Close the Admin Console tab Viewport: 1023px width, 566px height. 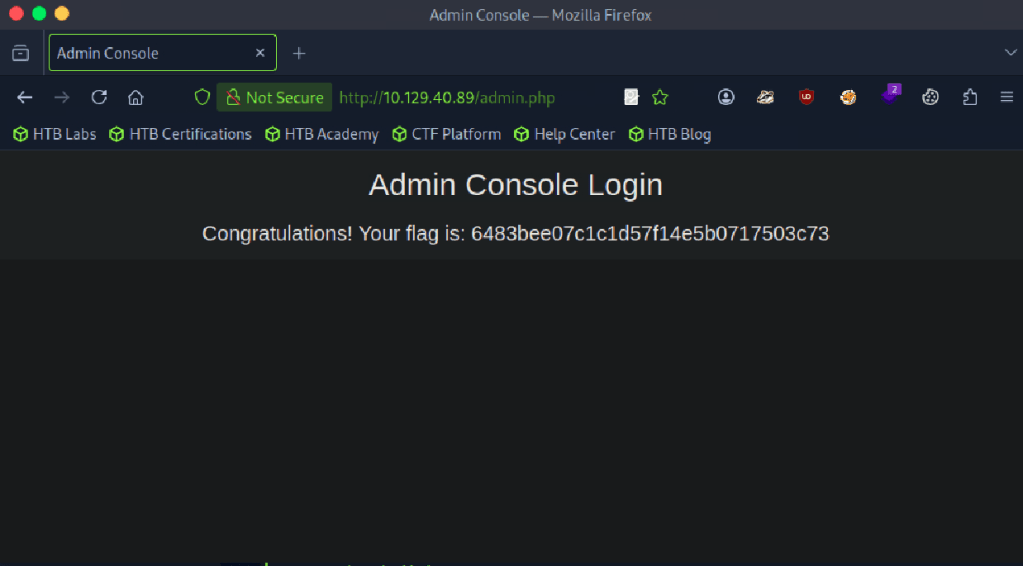click(260, 53)
